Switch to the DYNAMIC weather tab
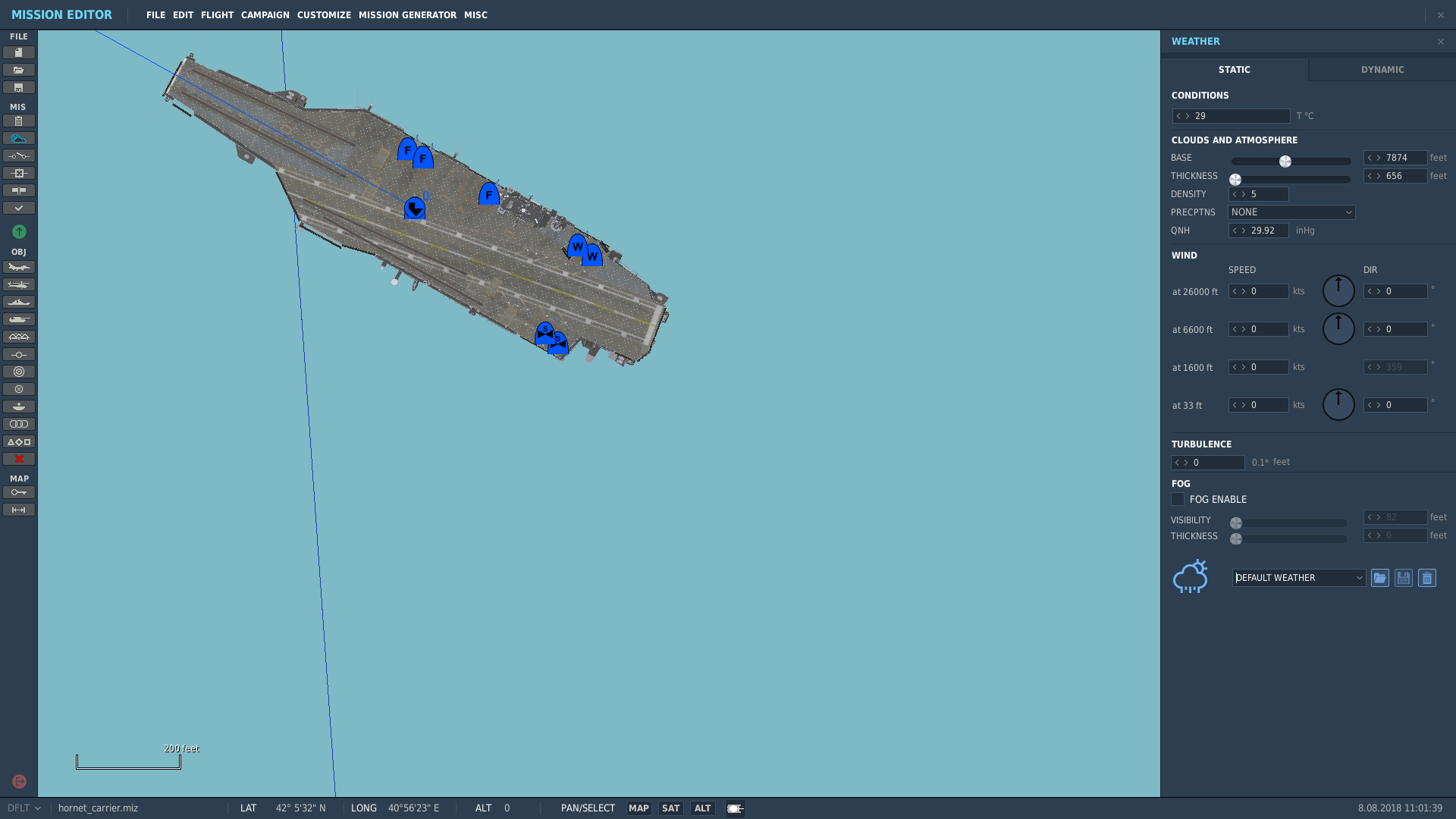This screenshot has width=1456, height=819. pos(1382,69)
